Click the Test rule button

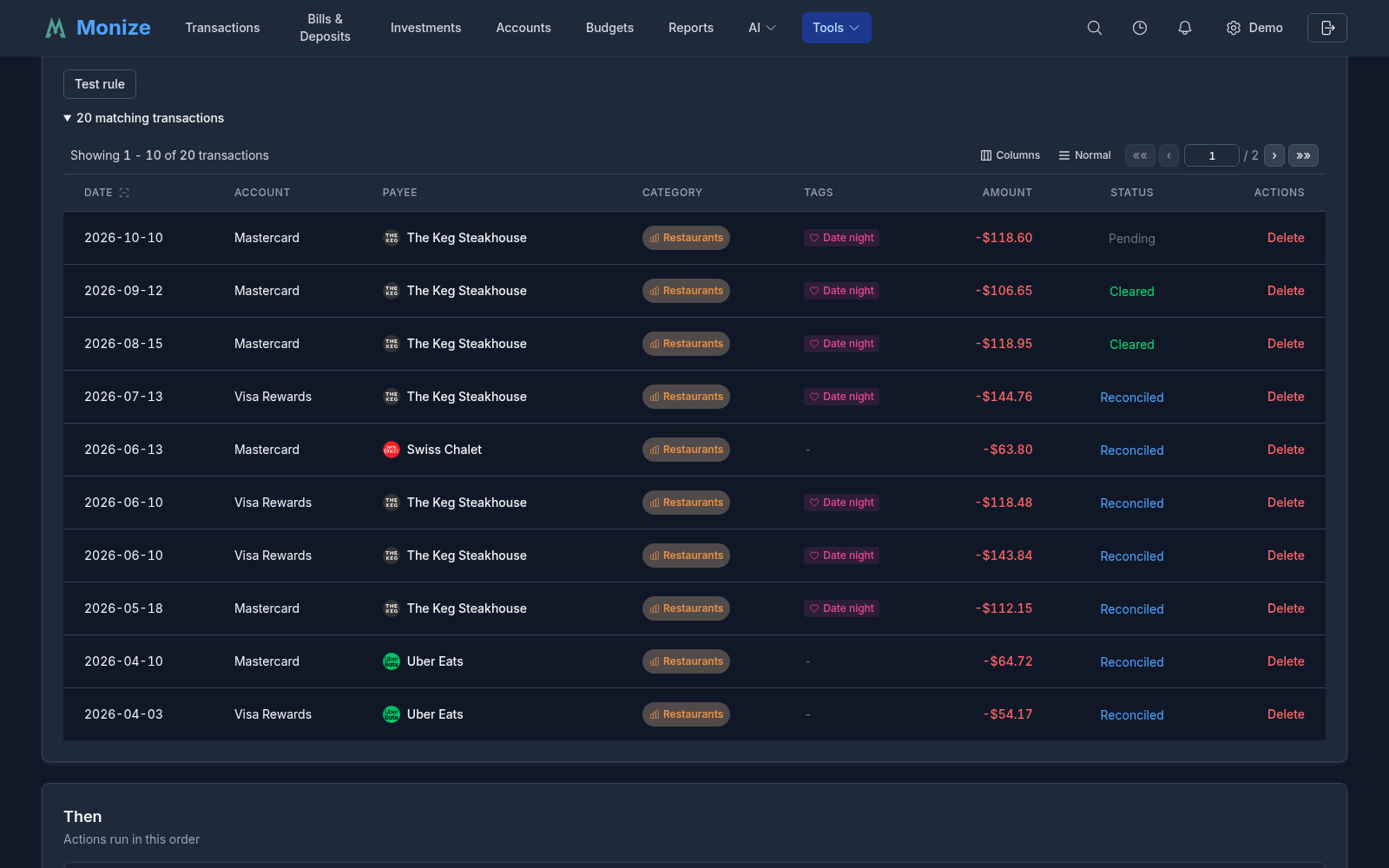(x=100, y=84)
